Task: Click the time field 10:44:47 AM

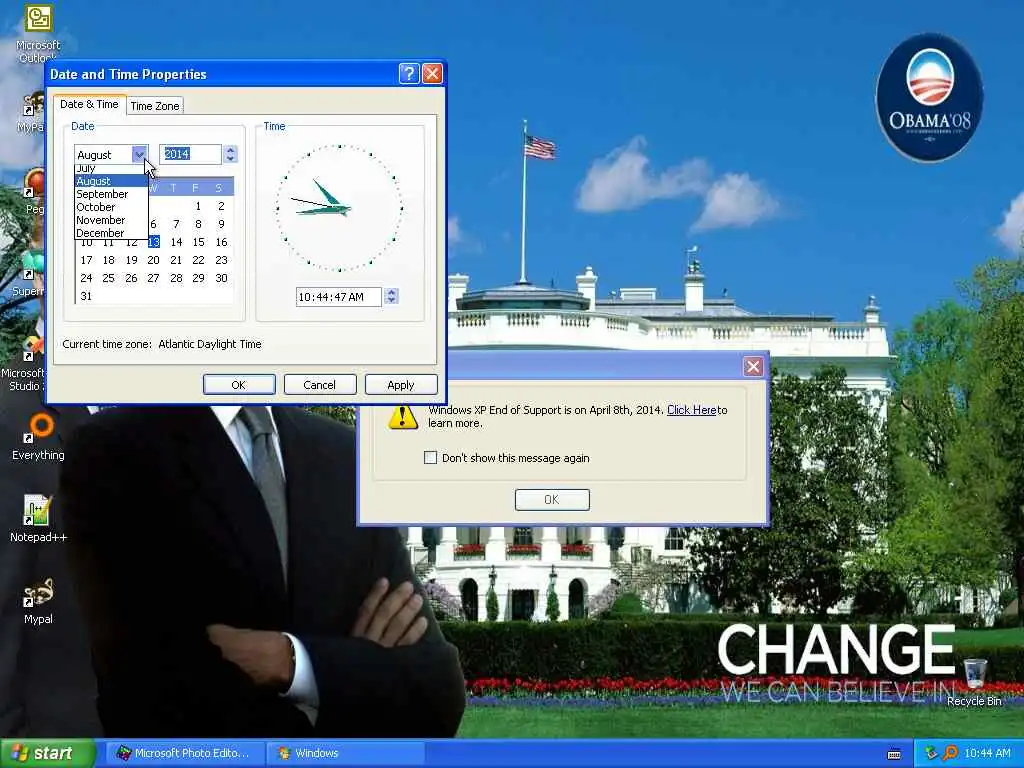Action: click(x=338, y=297)
